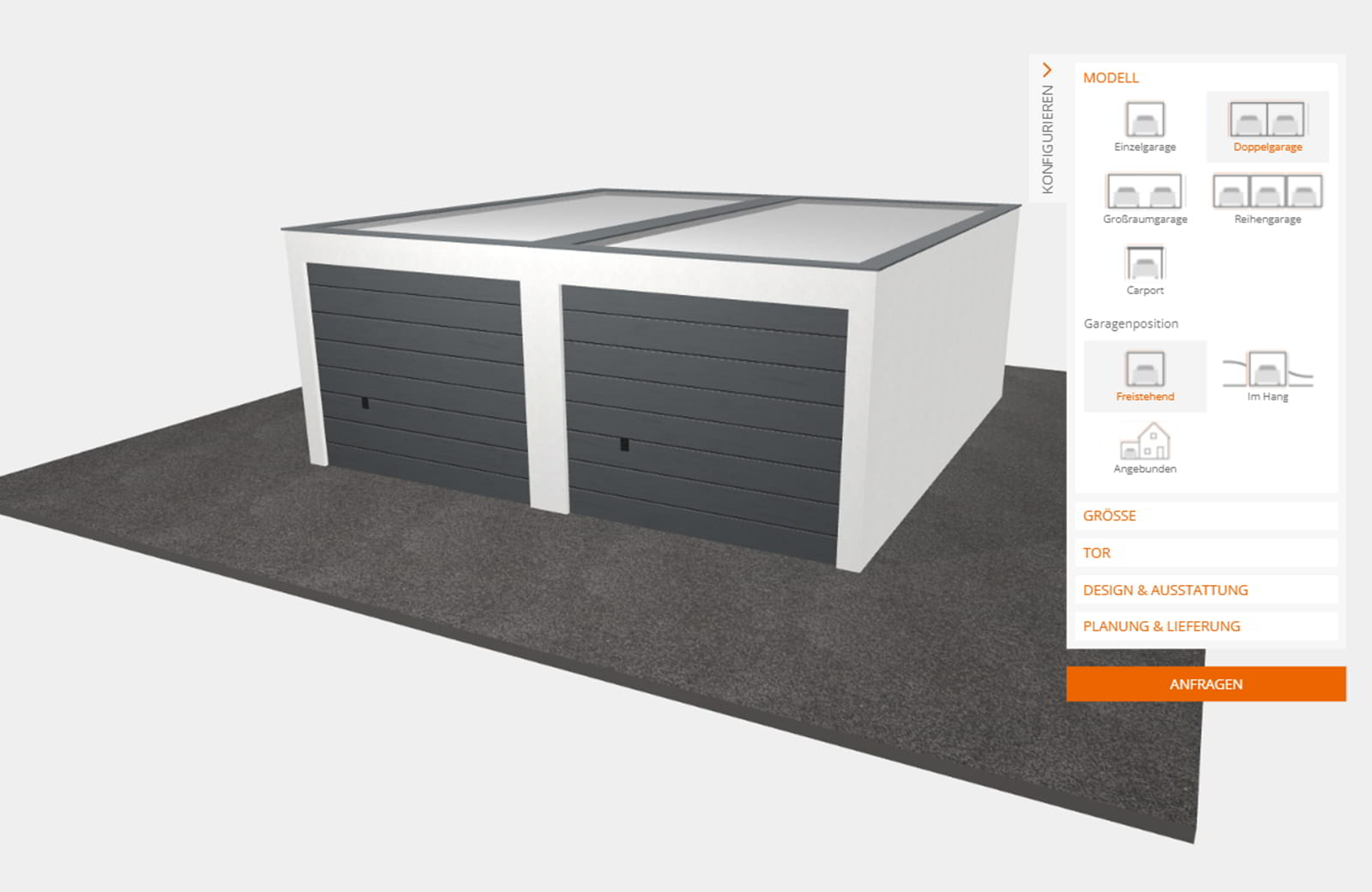Click the MODELL section header
Viewport: 1372px width, 892px height.
[1110, 78]
